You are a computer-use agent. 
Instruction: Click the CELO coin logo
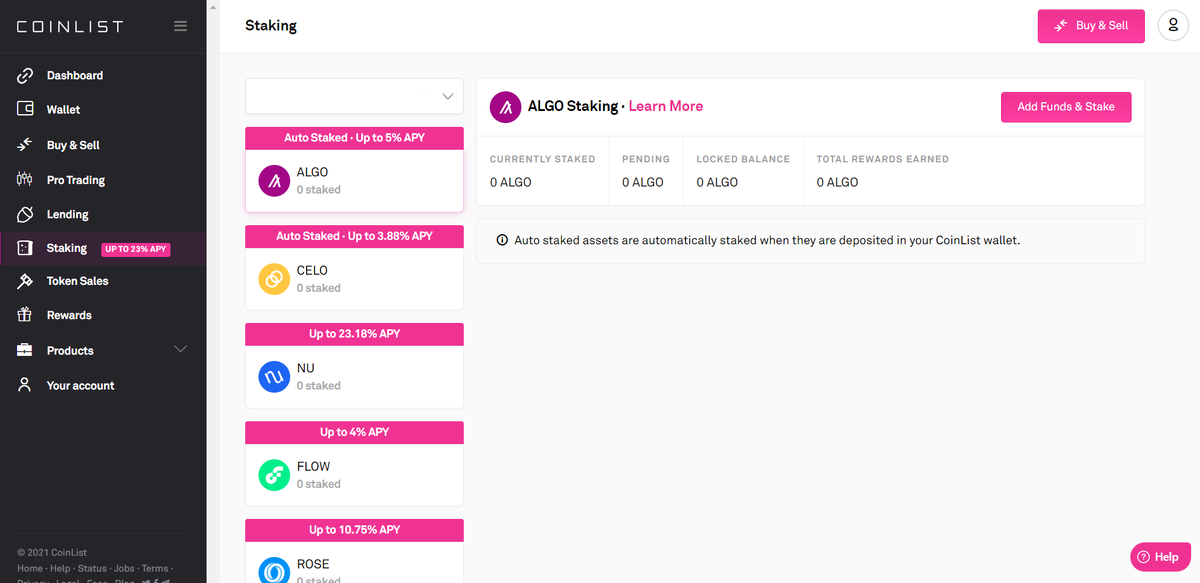pyautogui.click(x=274, y=279)
